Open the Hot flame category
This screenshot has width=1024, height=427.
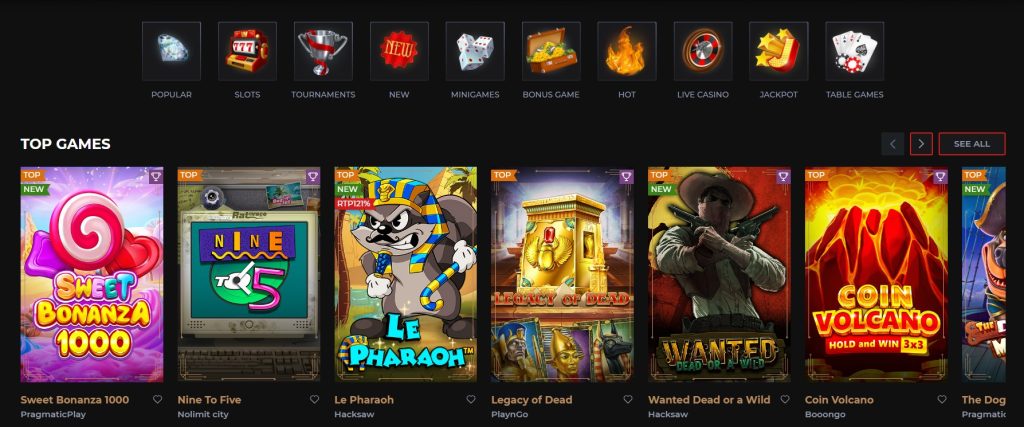click(x=627, y=52)
